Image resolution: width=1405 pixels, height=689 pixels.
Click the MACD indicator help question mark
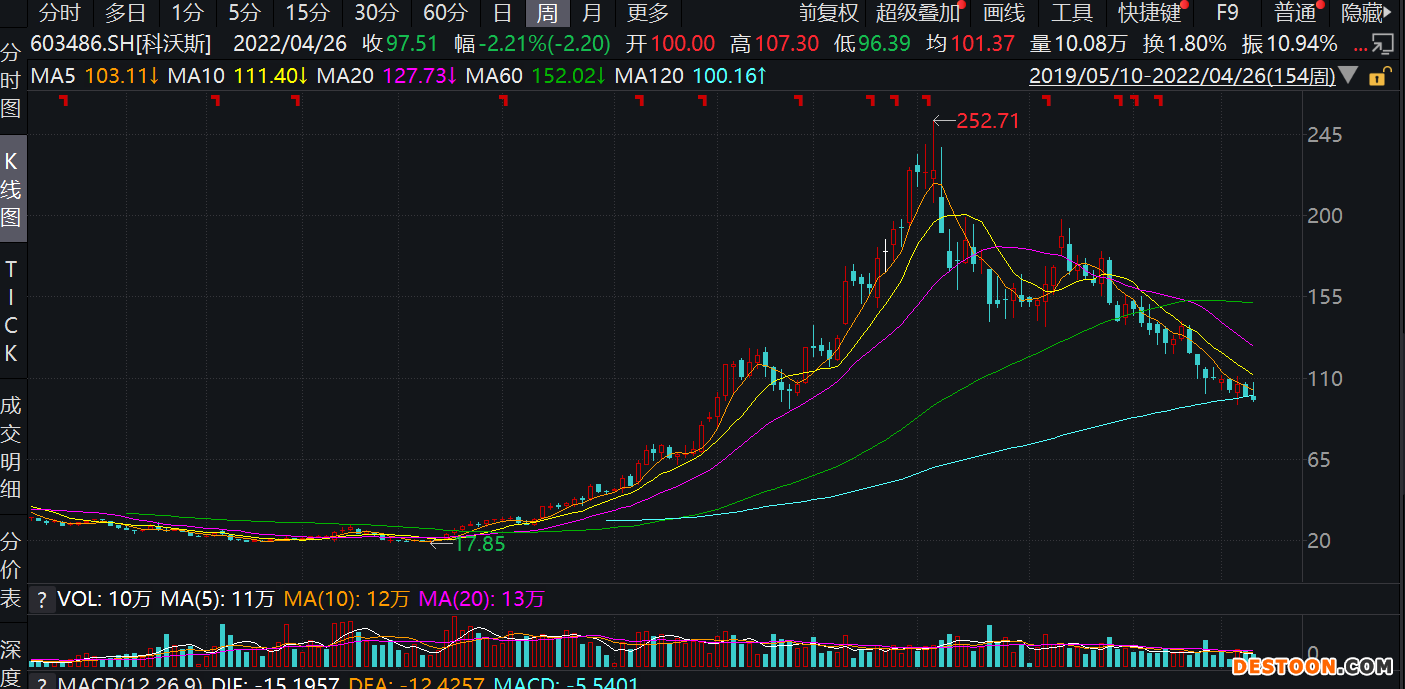(42, 683)
